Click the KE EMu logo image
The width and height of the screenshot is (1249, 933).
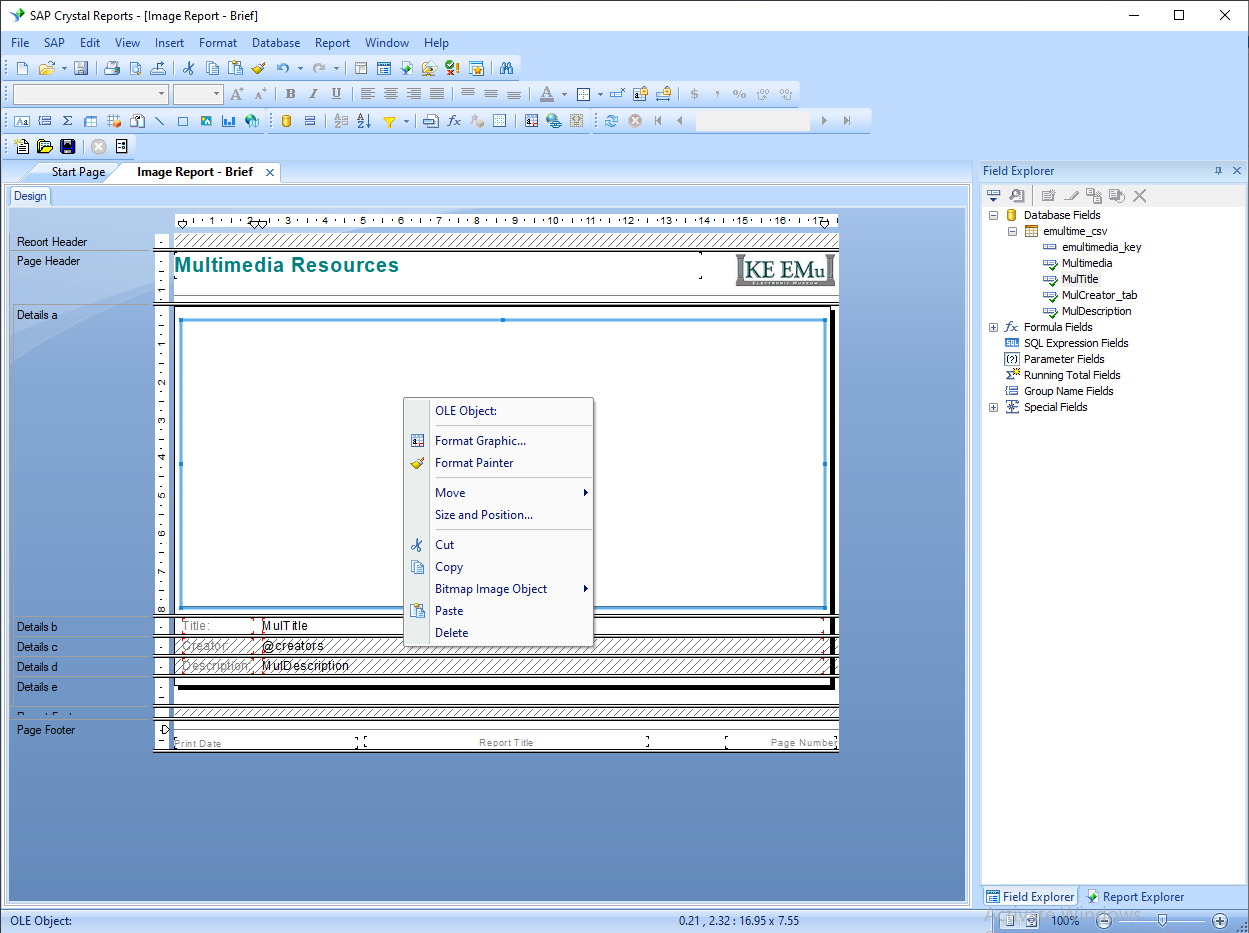click(x=785, y=270)
